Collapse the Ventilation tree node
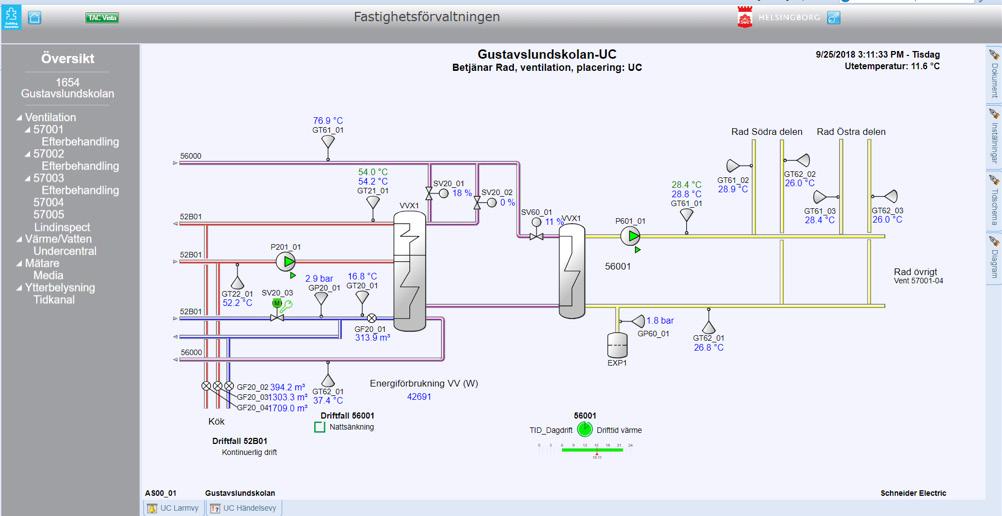 pos(20,118)
